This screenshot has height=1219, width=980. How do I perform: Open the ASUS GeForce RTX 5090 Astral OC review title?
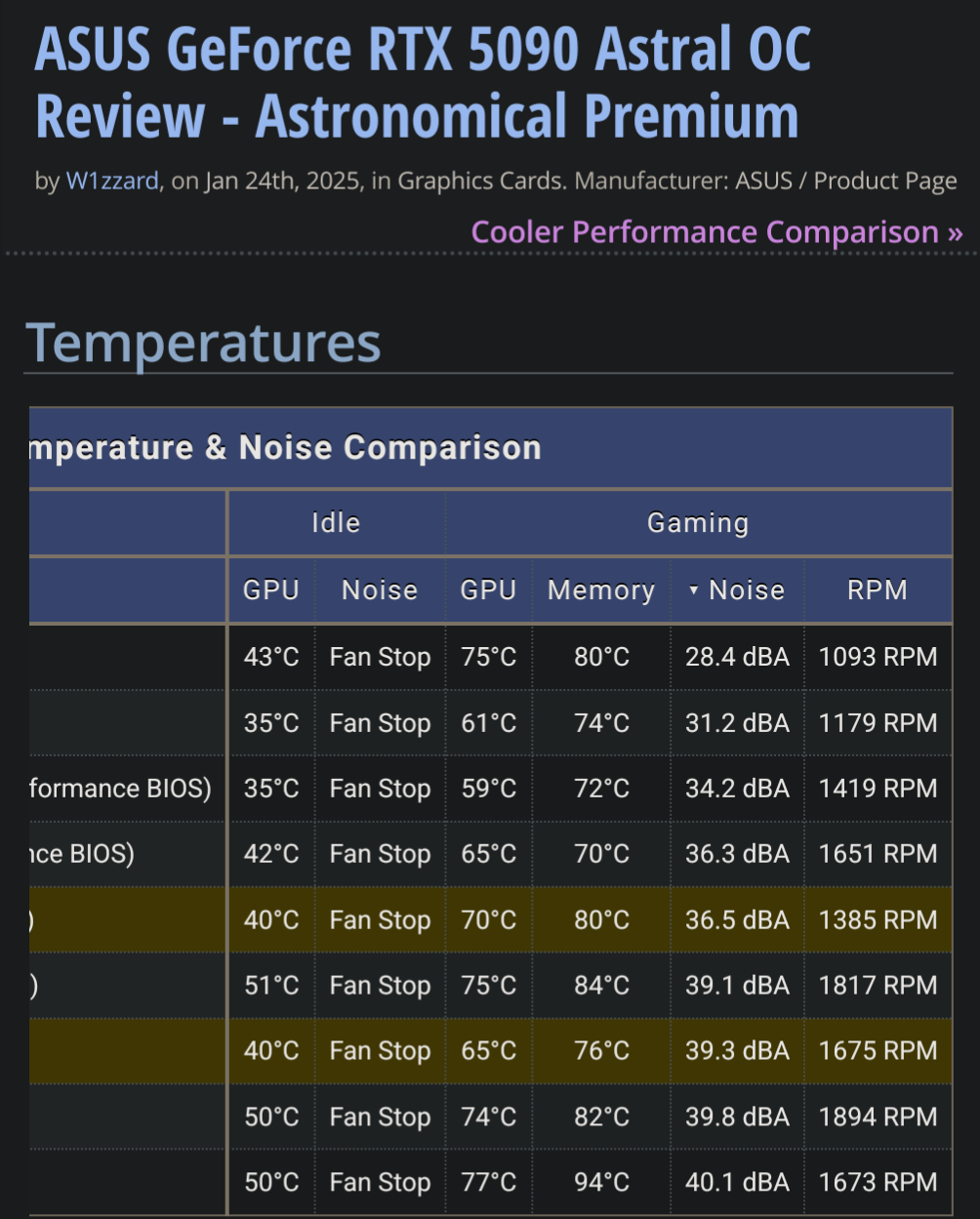pos(423,82)
